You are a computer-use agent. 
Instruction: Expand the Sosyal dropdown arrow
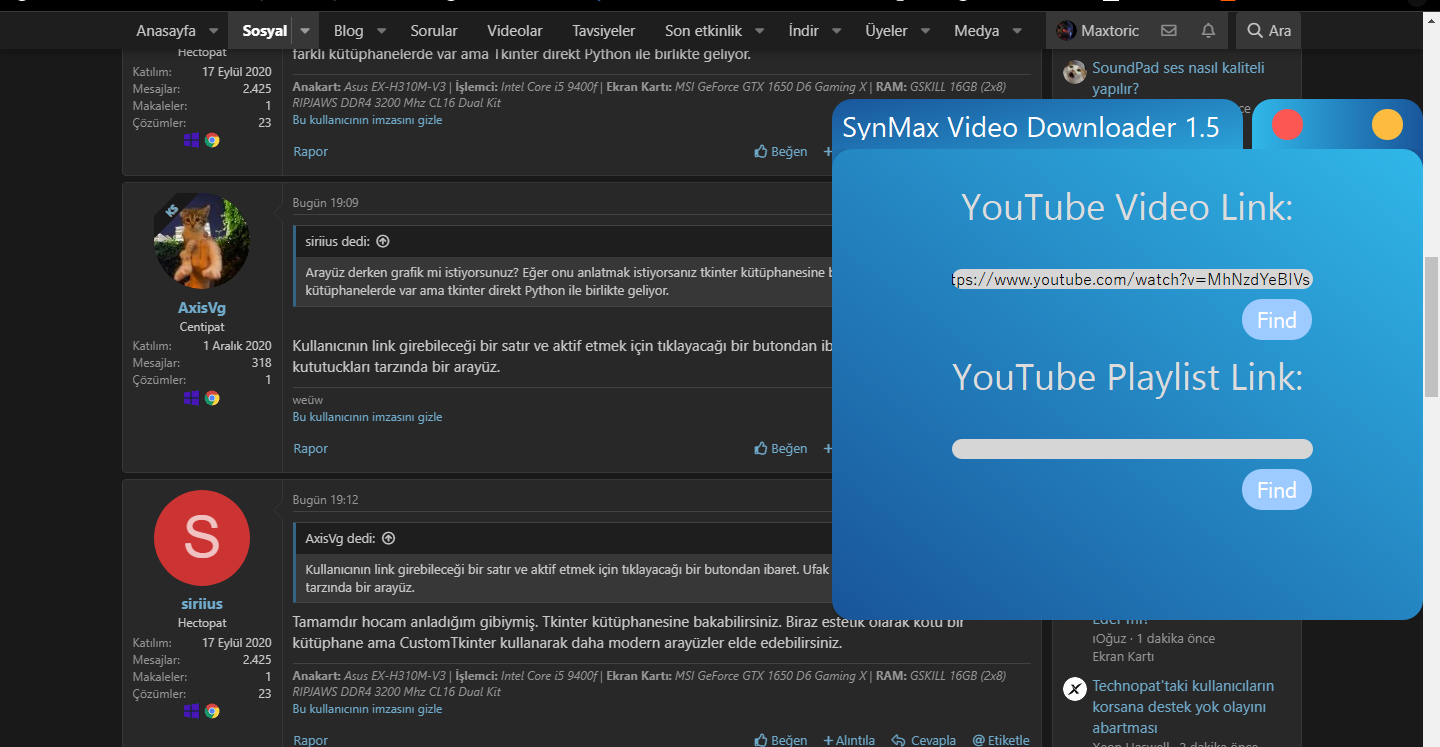[306, 31]
